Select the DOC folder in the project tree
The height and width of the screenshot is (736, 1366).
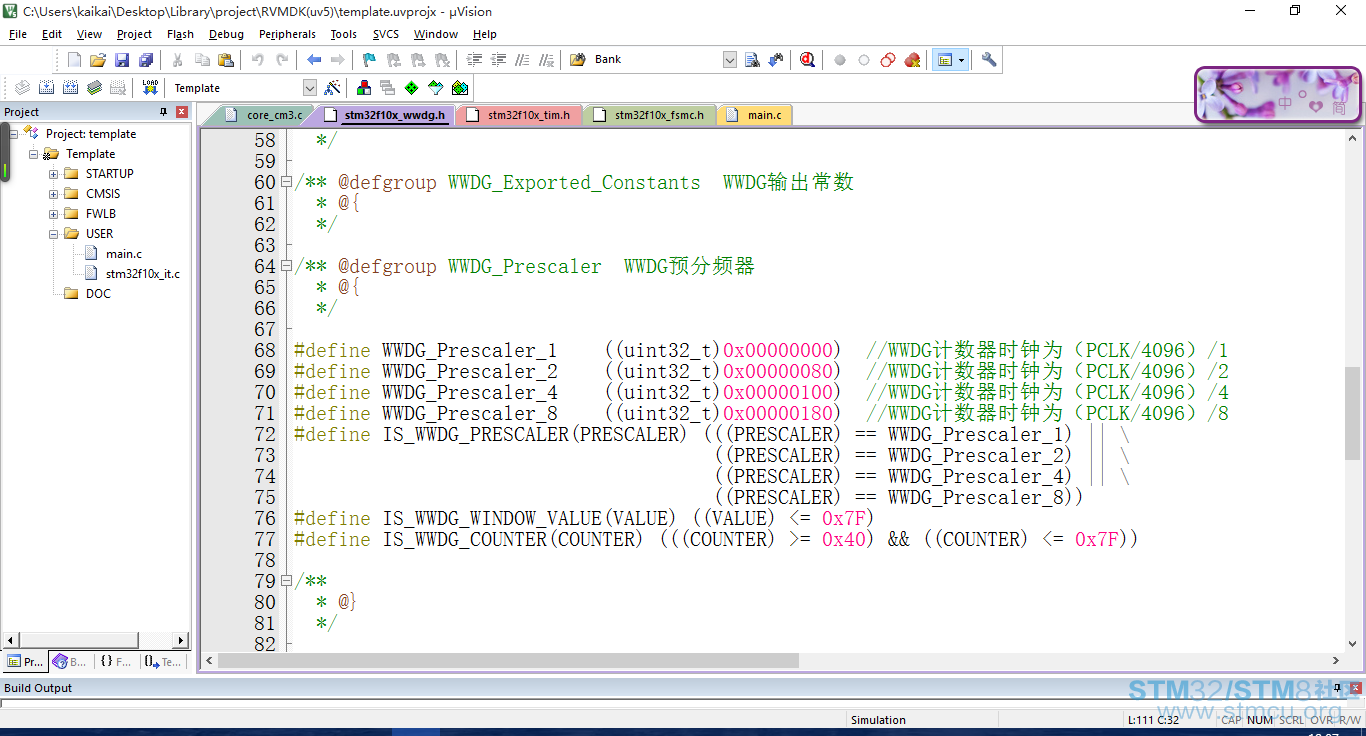point(98,294)
